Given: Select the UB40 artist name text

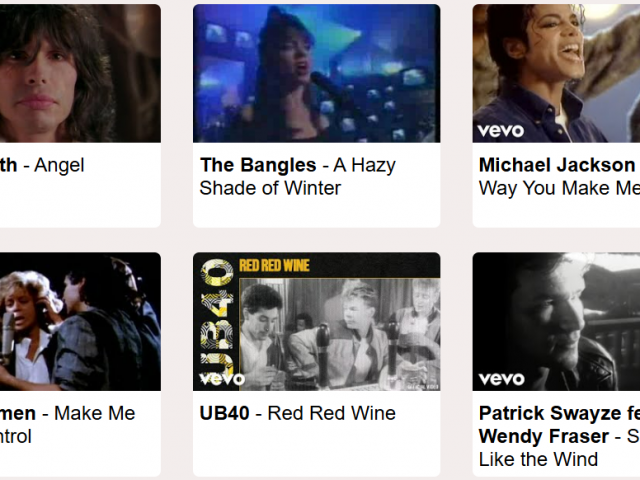Looking at the screenshot, I should tap(224, 413).
